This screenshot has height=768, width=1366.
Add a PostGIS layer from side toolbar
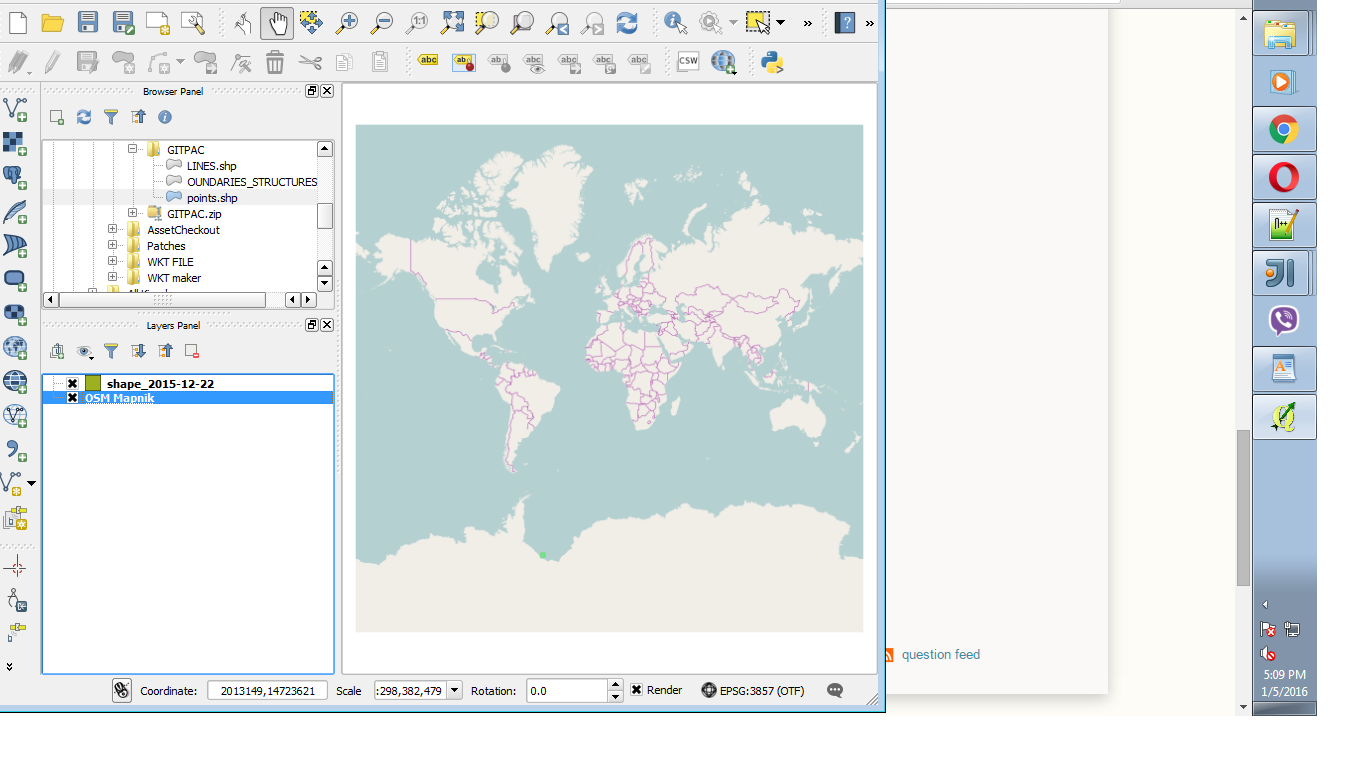coord(15,177)
